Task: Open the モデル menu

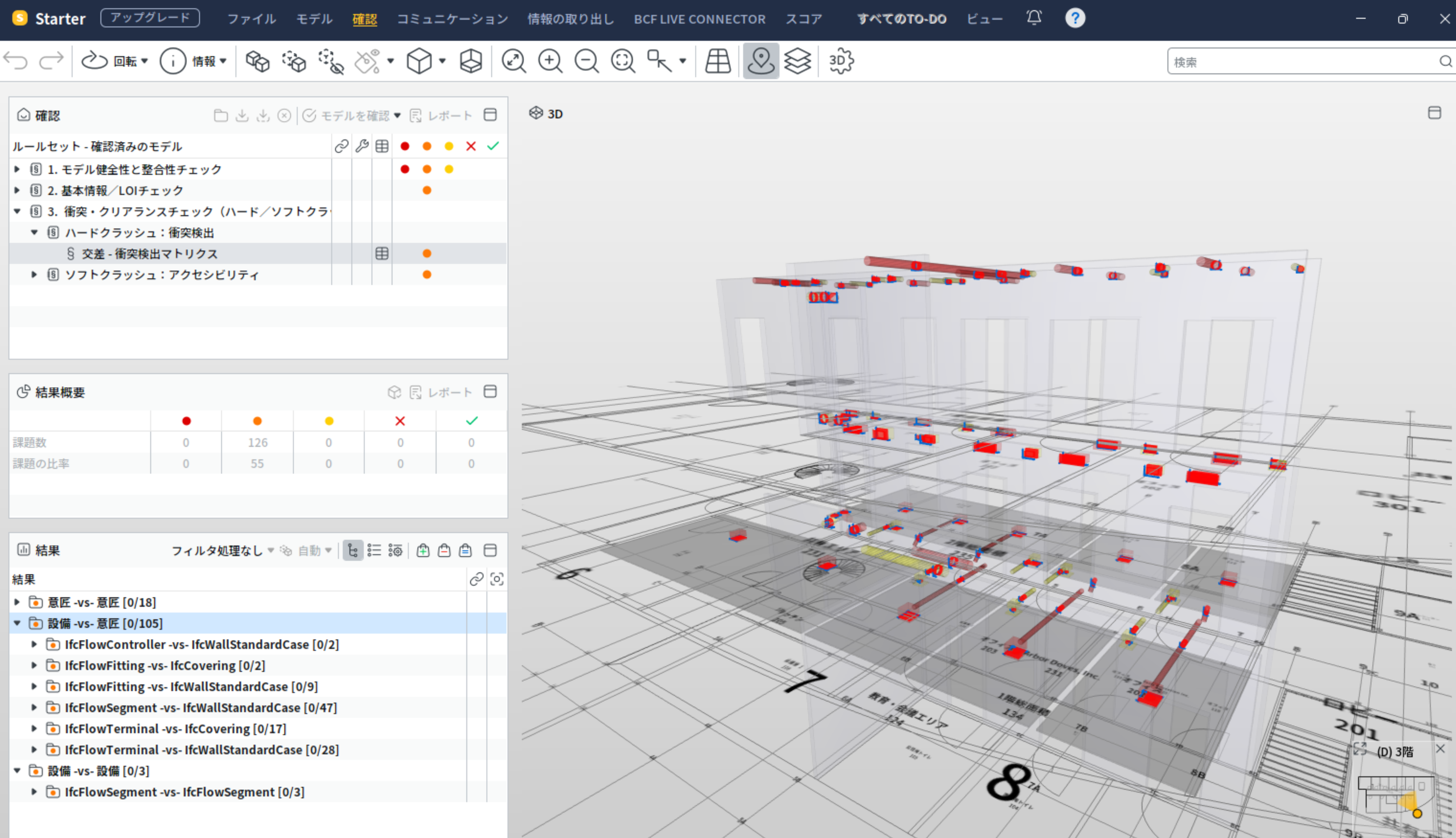Action: pos(314,19)
